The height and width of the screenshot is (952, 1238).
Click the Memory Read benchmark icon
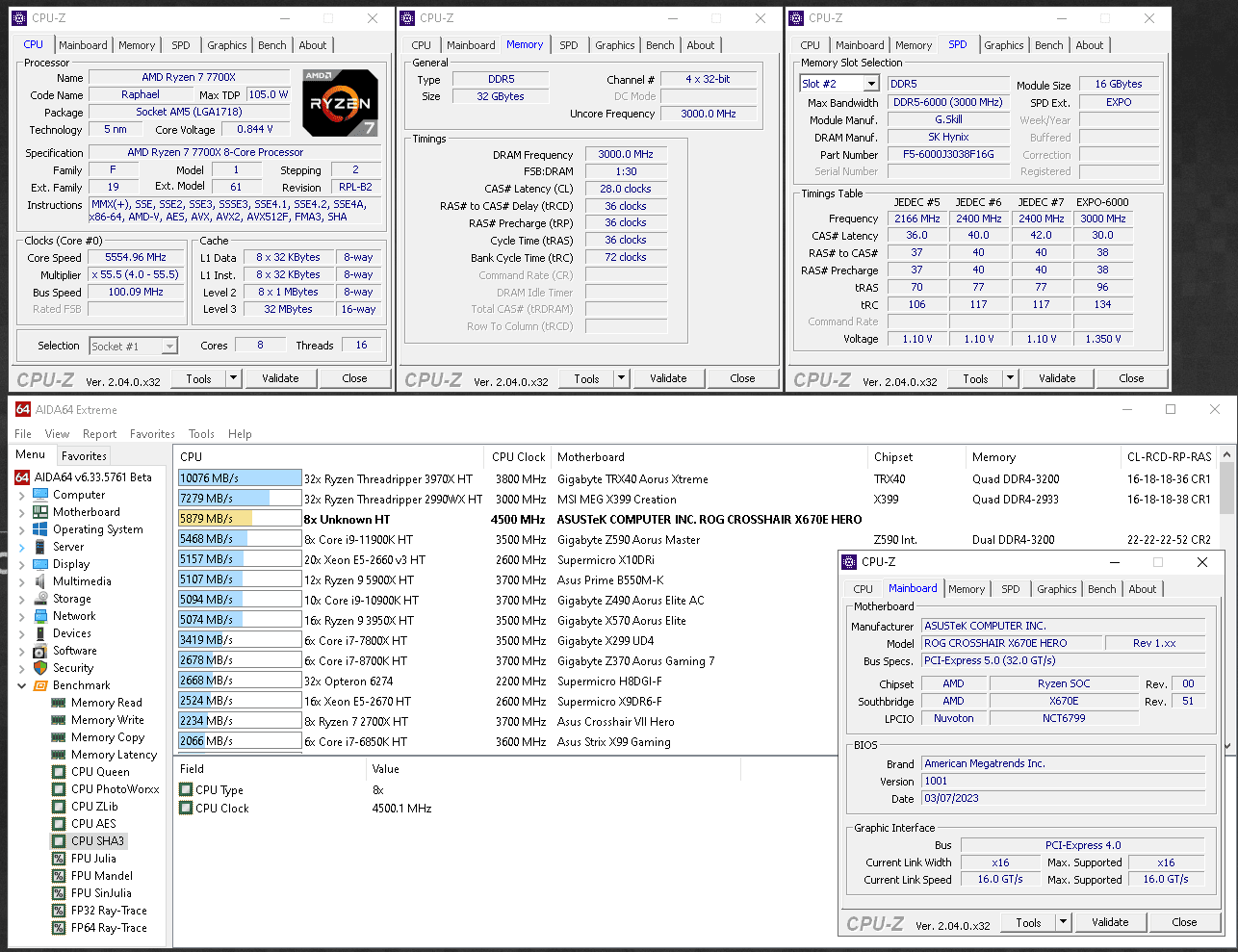point(59,703)
